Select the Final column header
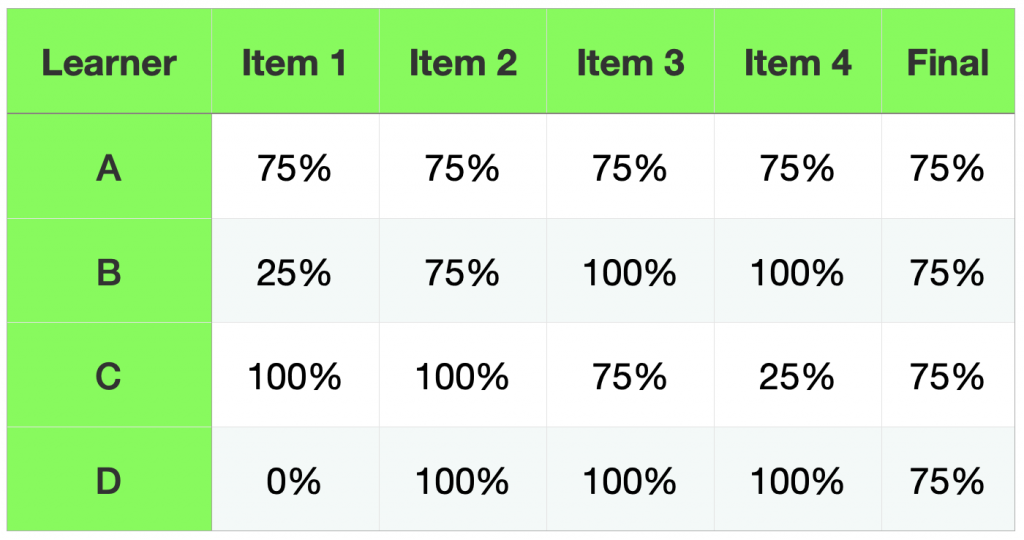The image size is (1024, 540). (947, 64)
